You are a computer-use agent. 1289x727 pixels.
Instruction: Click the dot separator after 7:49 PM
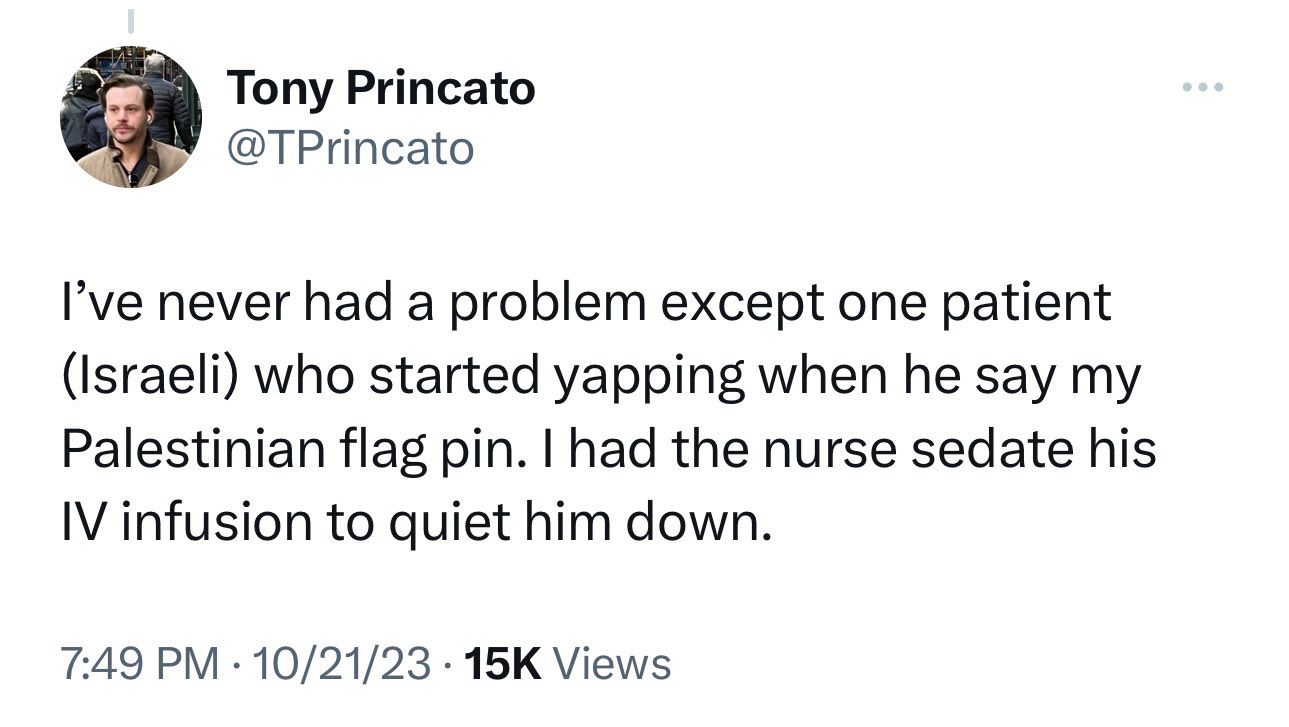pyautogui.click(x=237, y=663)
